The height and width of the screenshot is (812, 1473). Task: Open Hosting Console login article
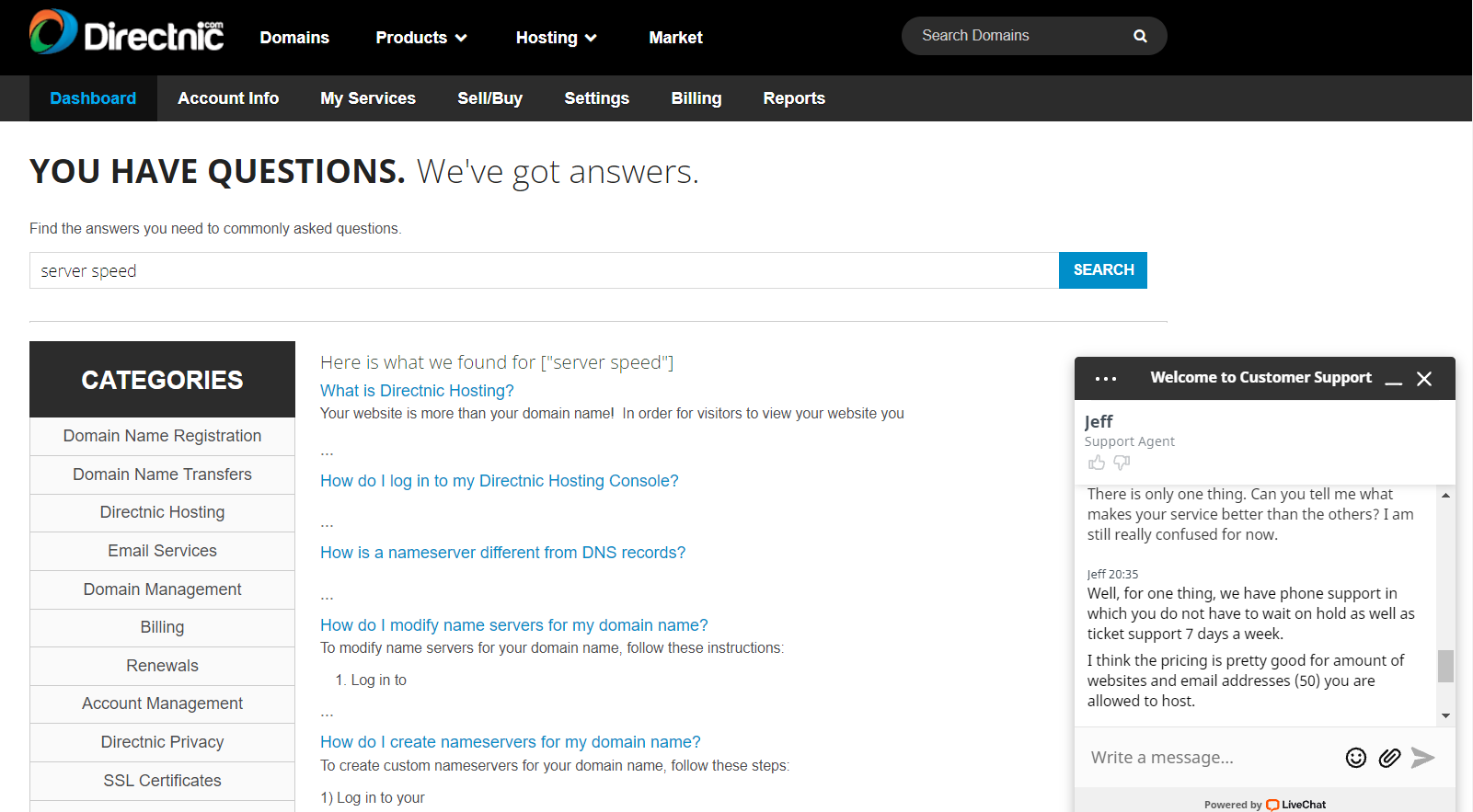pos(500,481)
